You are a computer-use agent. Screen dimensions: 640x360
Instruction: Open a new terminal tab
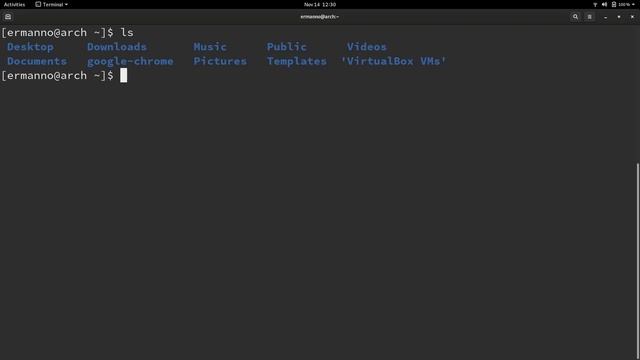pyautogui.click(x=8, y=17)
